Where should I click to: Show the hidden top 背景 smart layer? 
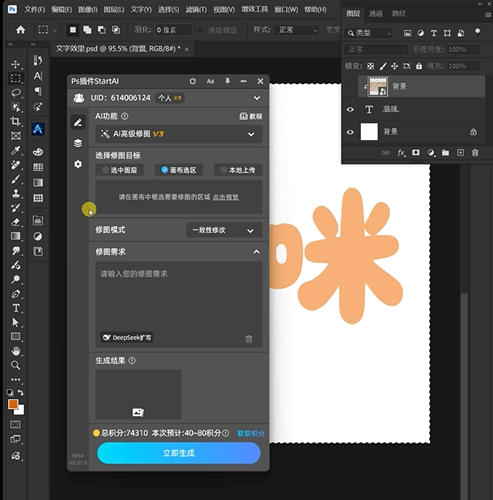point(350,87)
